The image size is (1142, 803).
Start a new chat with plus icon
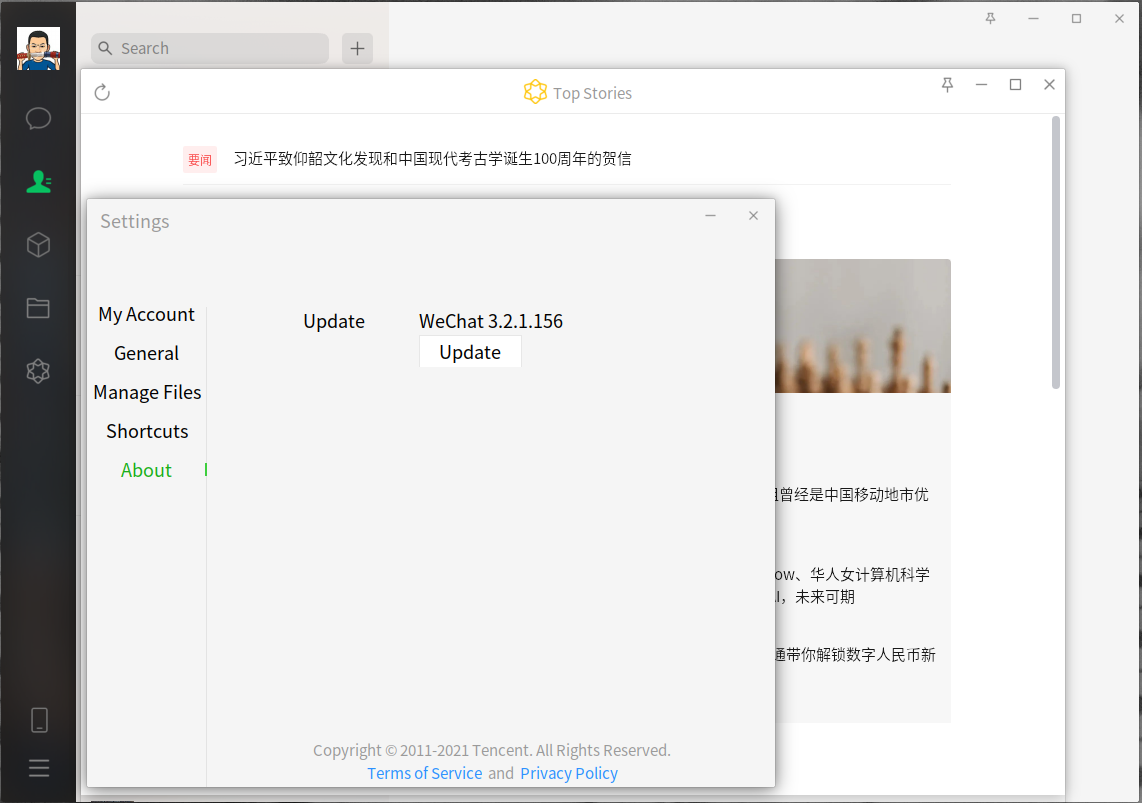coord(357,47)
